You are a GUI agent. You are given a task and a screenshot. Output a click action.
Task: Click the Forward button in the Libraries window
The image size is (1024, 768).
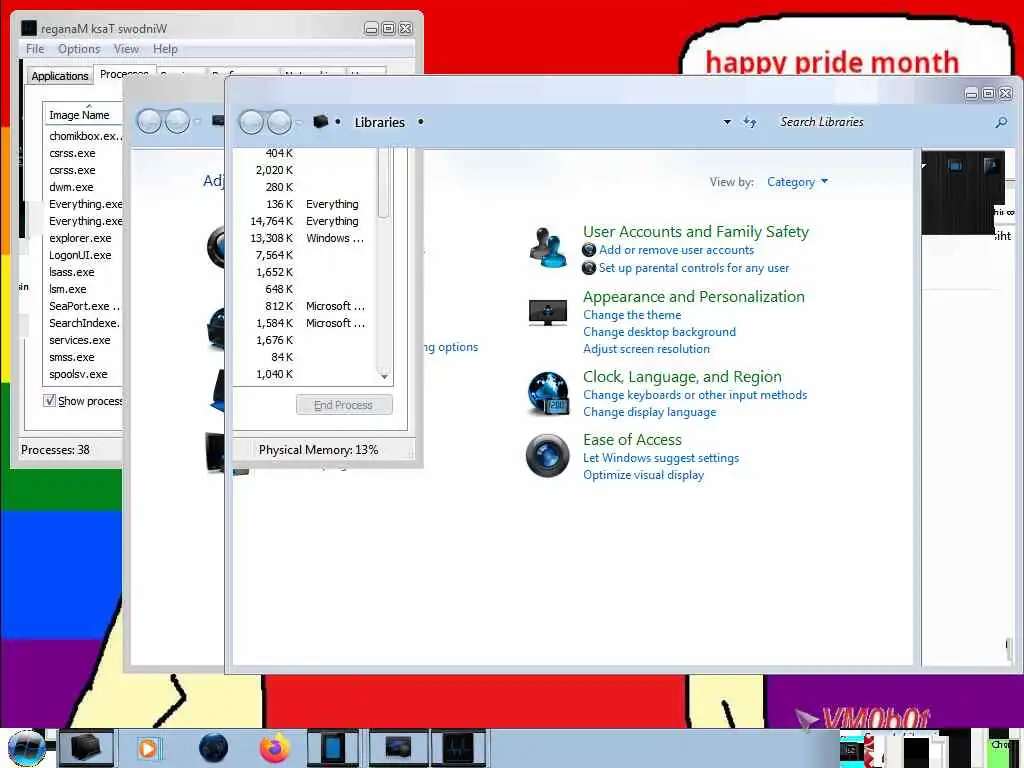coord(280,122)
